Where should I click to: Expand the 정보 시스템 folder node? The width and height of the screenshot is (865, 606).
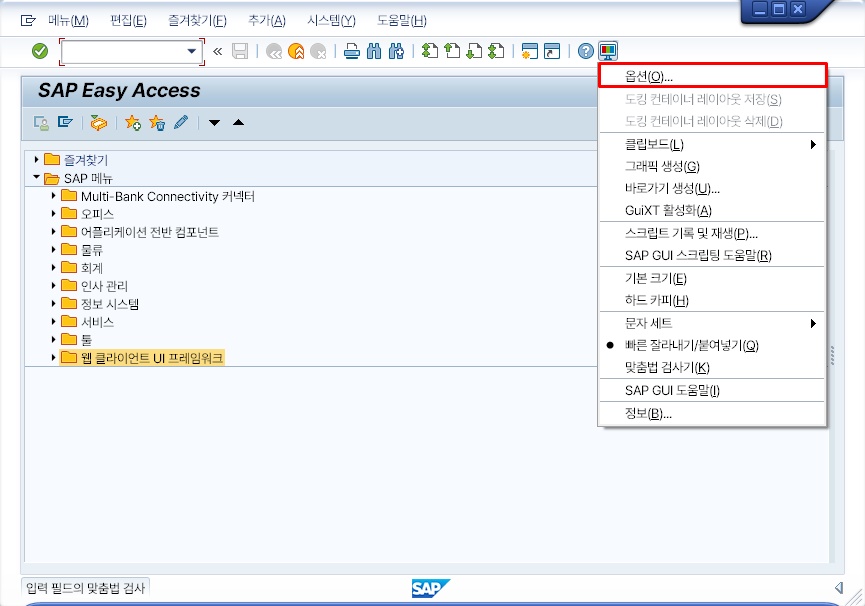coord(54,303)
